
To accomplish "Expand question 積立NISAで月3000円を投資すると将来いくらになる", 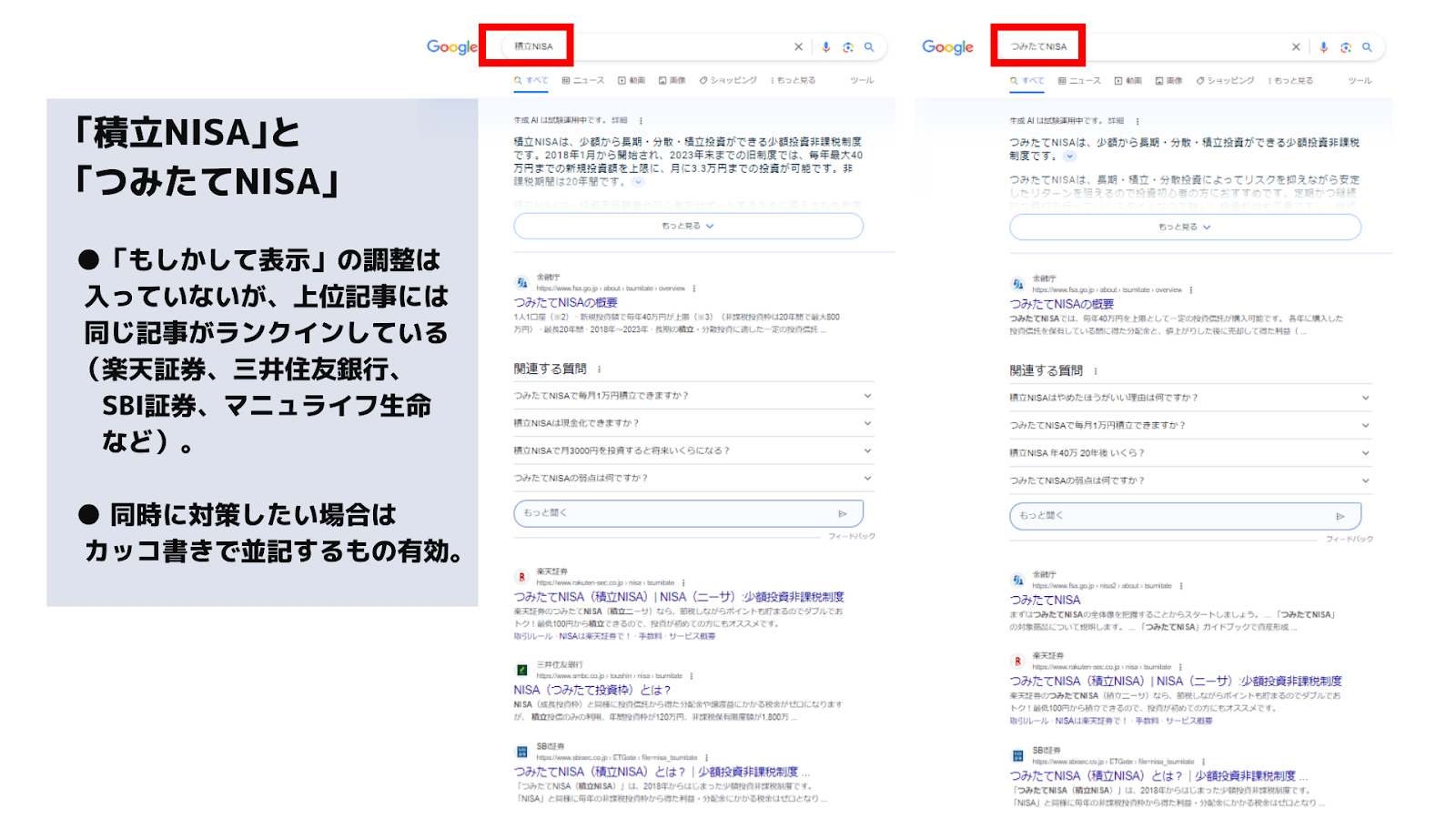I will pos(693,450).
